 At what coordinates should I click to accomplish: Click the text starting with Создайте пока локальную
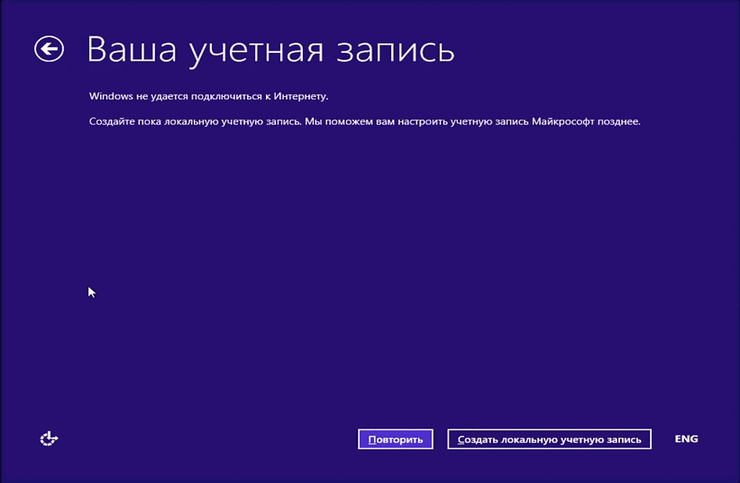(x=365, y=122)
